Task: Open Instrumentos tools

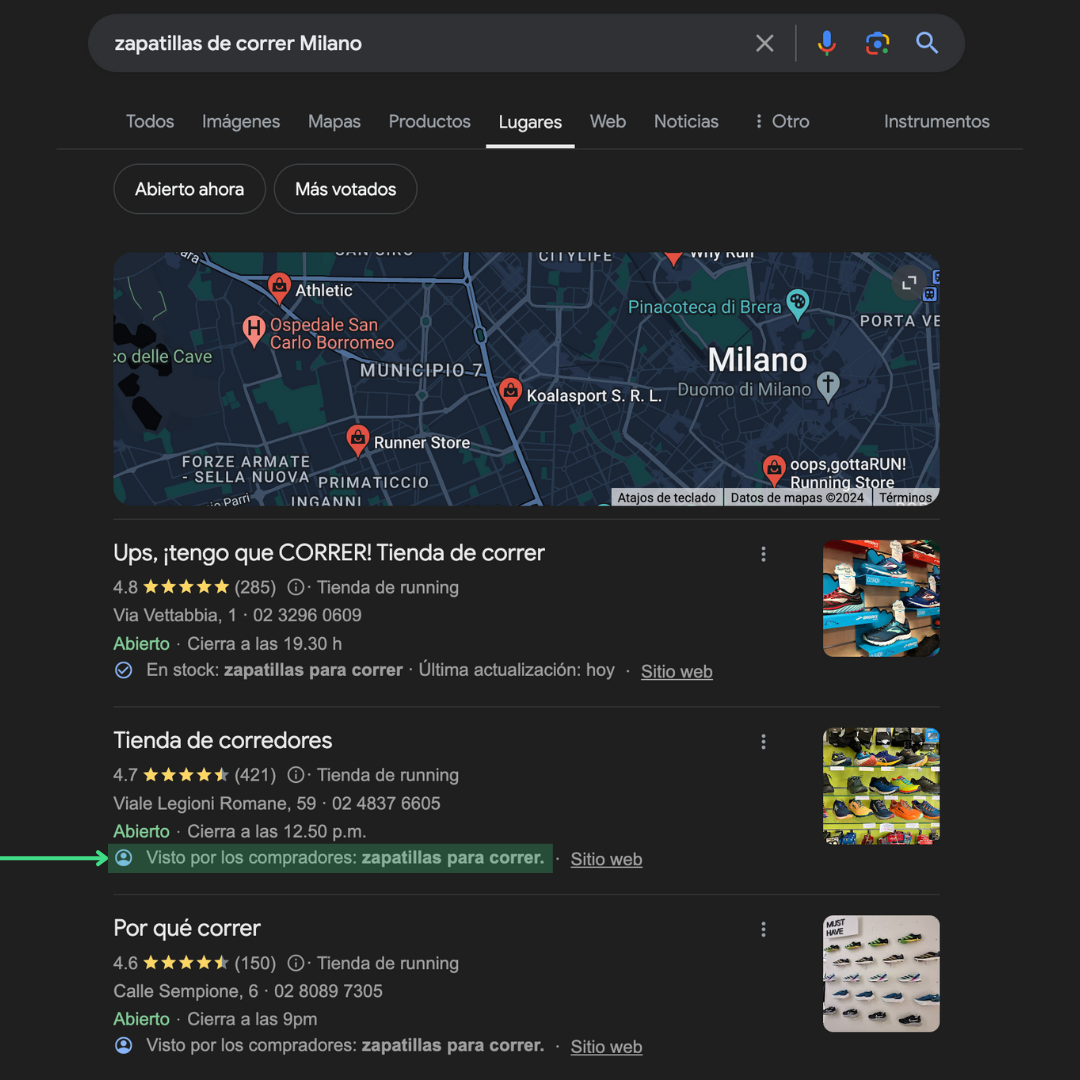Action: pos(936,122)
